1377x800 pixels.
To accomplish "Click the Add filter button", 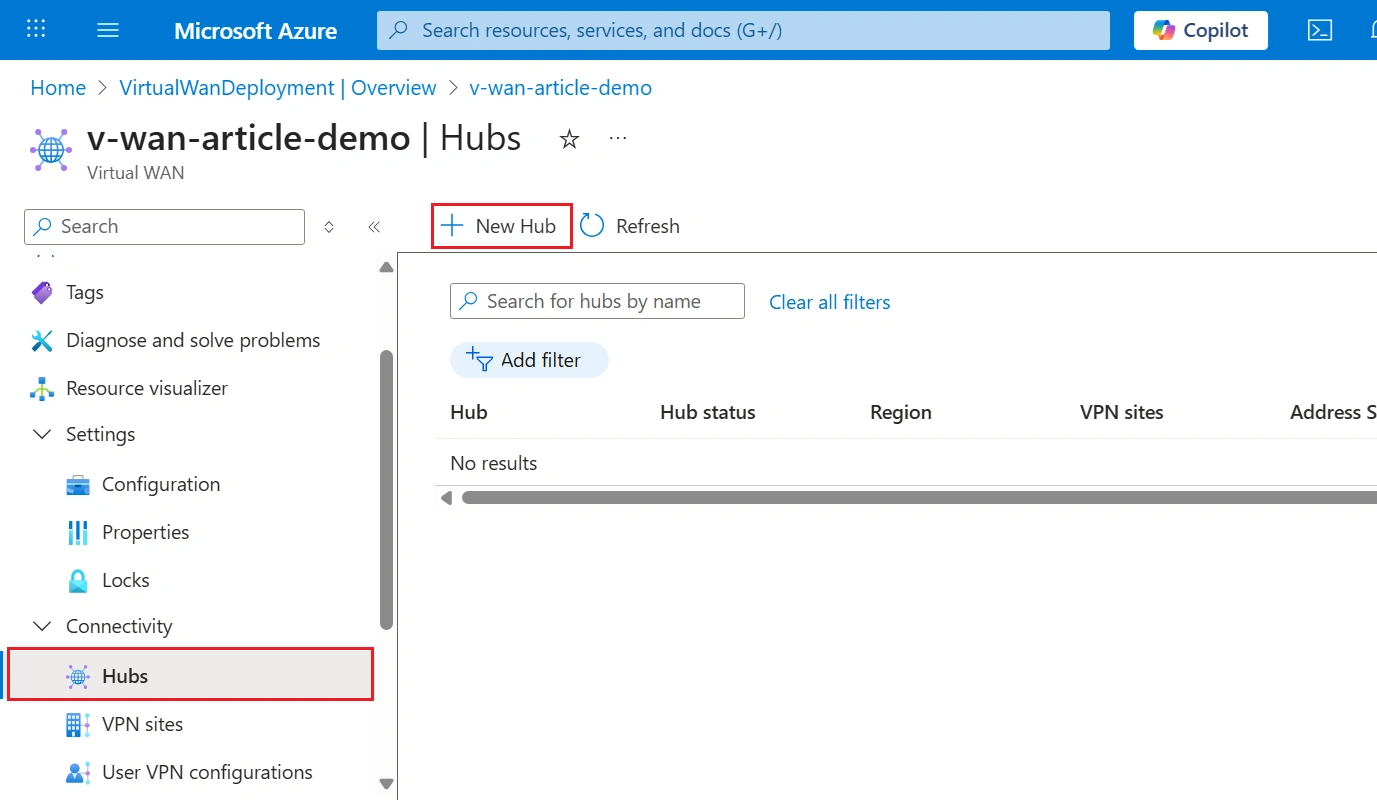I will [x=529, y=360].
